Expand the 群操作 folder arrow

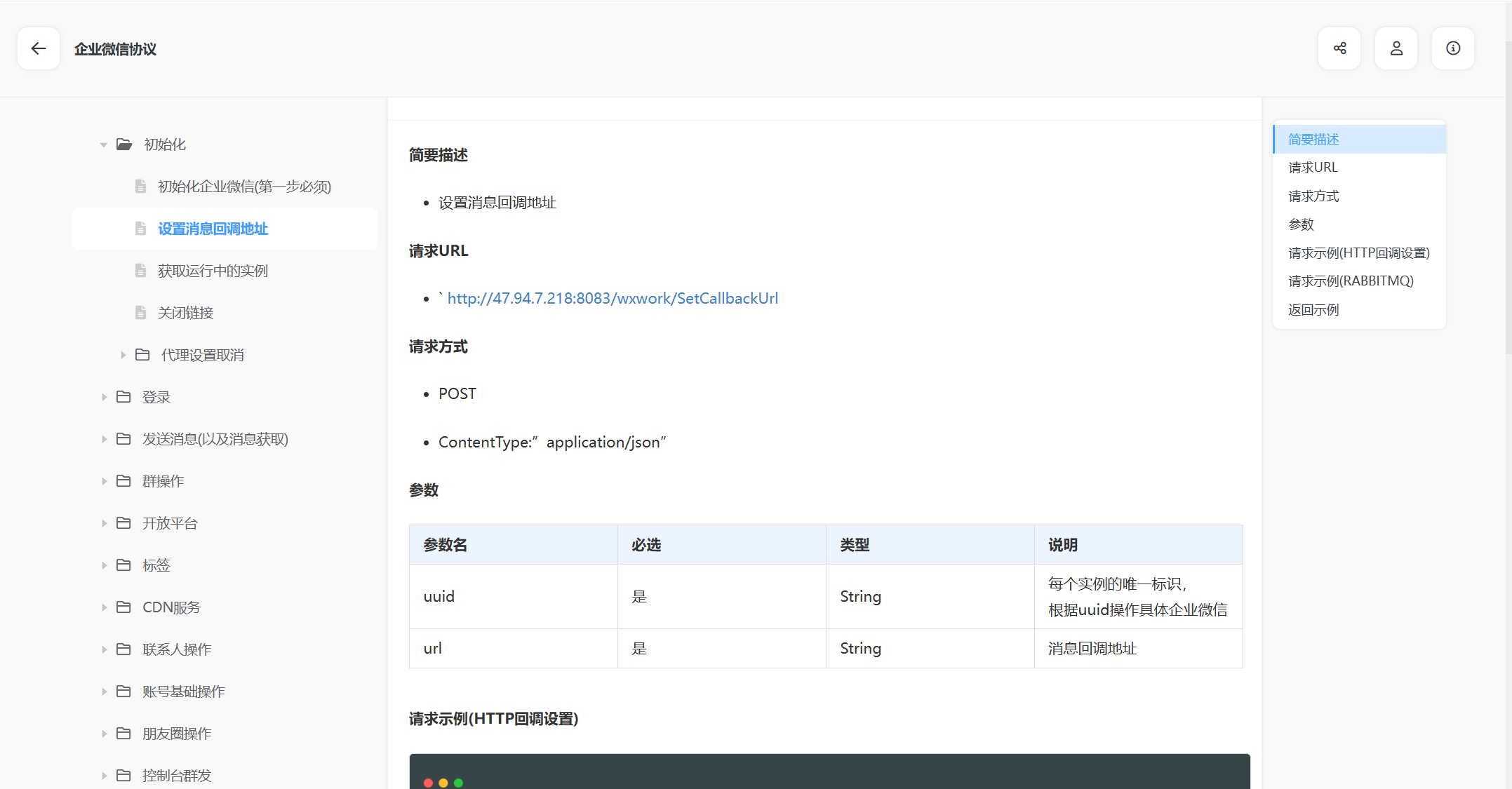pyautogui.click(x=104, y=482)
